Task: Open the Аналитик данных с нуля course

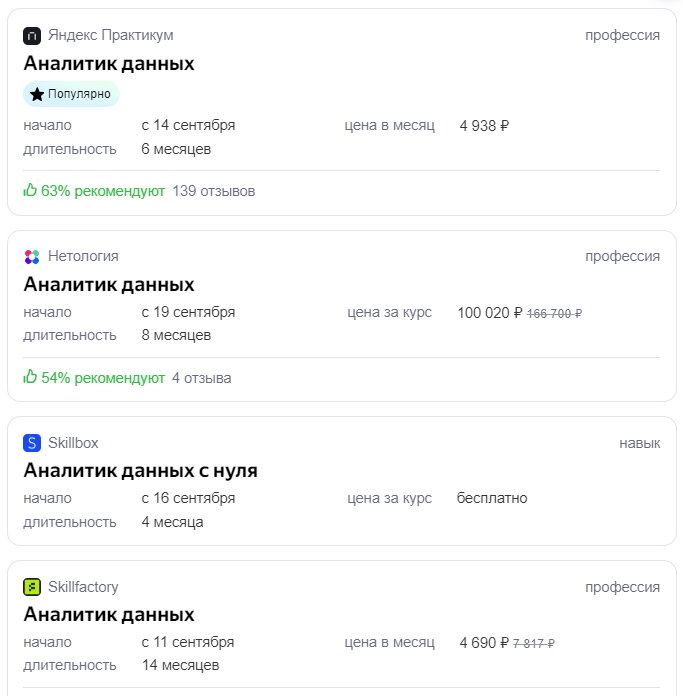Action: point(141,470)
